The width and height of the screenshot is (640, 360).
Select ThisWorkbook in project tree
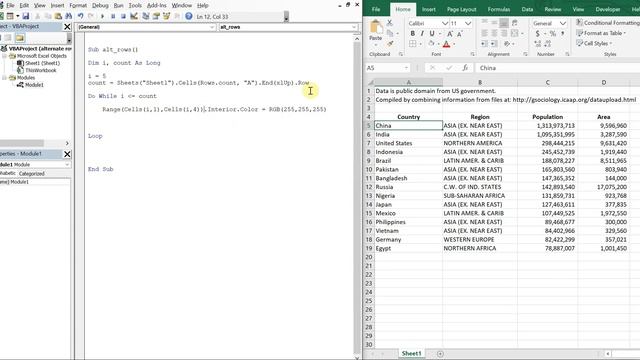pos(40,70)
